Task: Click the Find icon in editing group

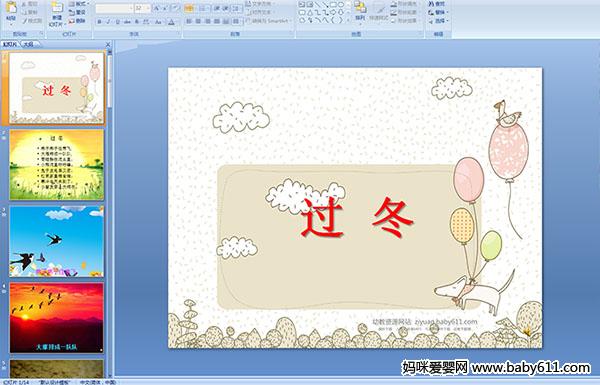Action: [437, 3]
